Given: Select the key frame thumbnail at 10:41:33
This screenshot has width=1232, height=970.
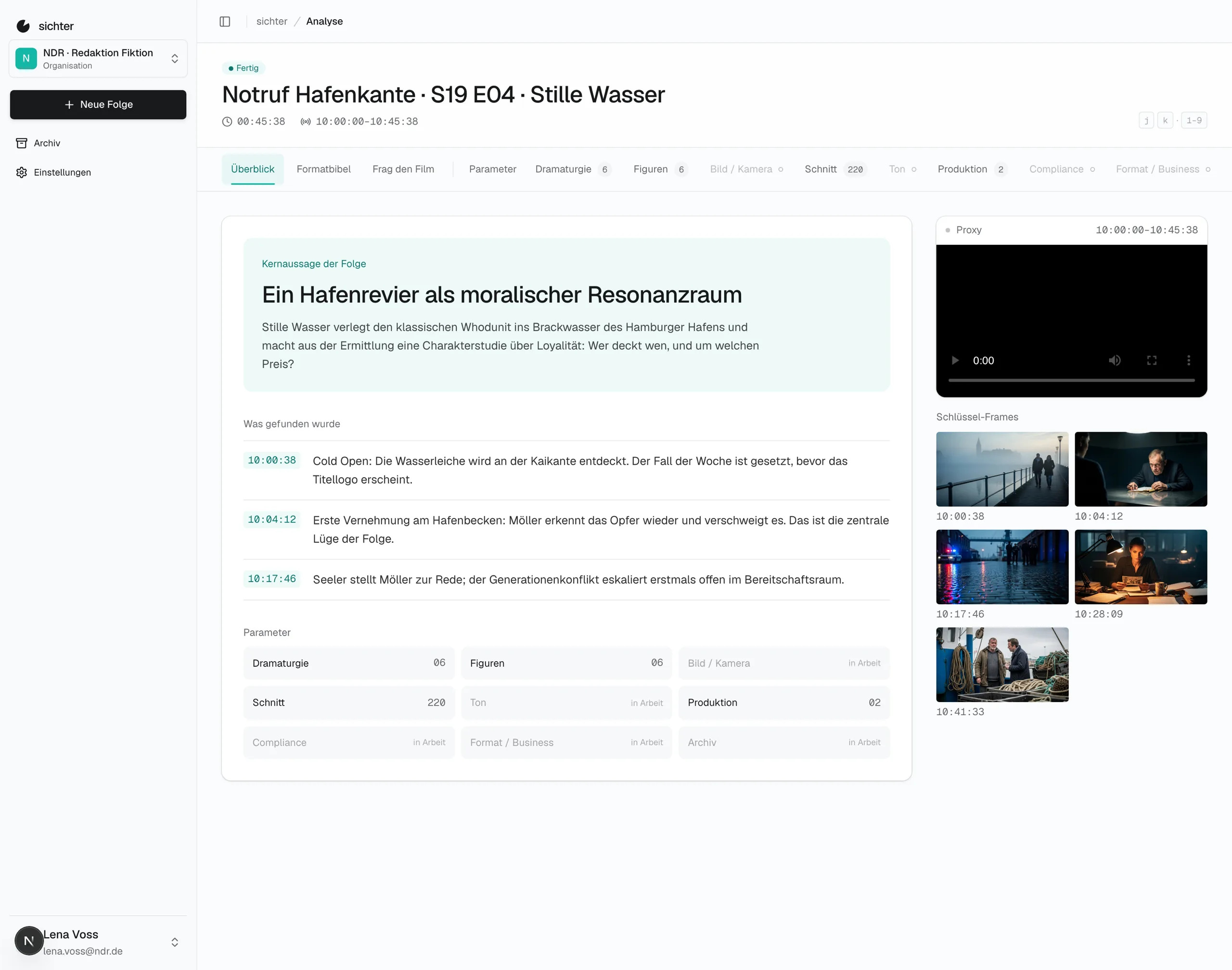Looking at the screenshot, I should 1002,664.
